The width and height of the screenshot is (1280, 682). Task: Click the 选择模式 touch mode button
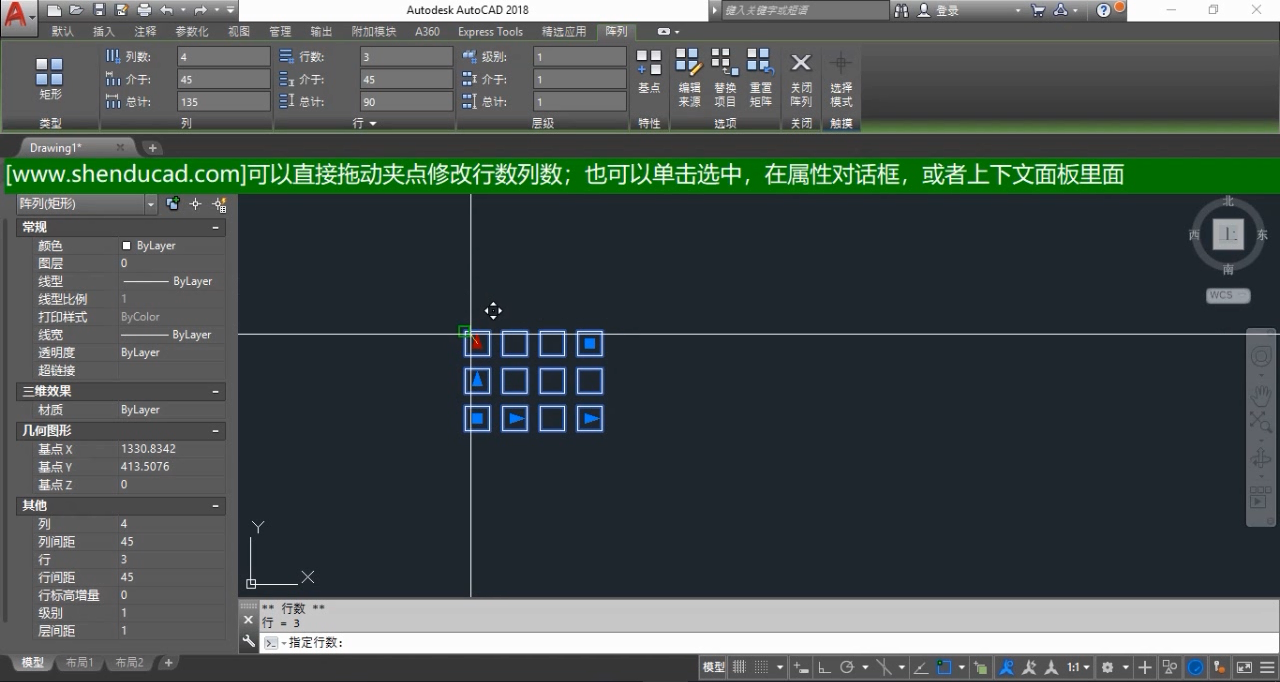[841, 78]
